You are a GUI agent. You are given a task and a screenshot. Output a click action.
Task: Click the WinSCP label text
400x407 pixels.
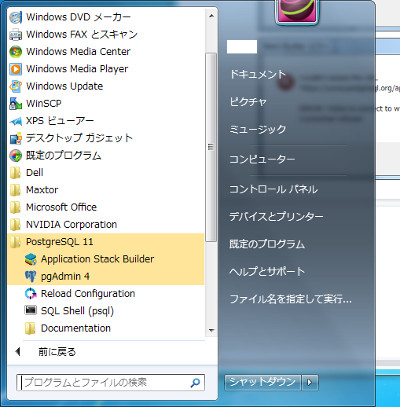[x=44, y=104]
